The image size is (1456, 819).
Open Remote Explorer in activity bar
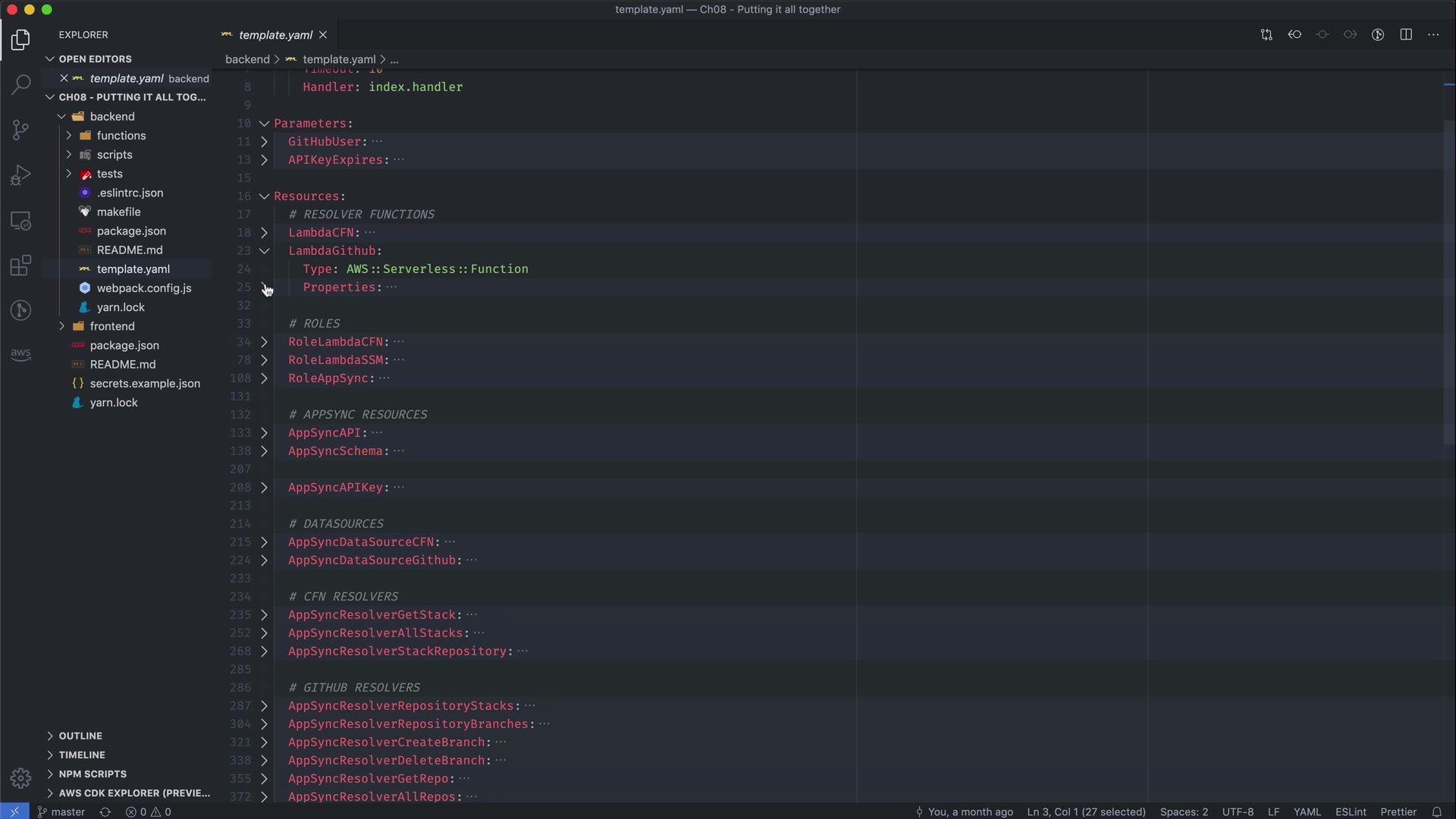point(20,221)
